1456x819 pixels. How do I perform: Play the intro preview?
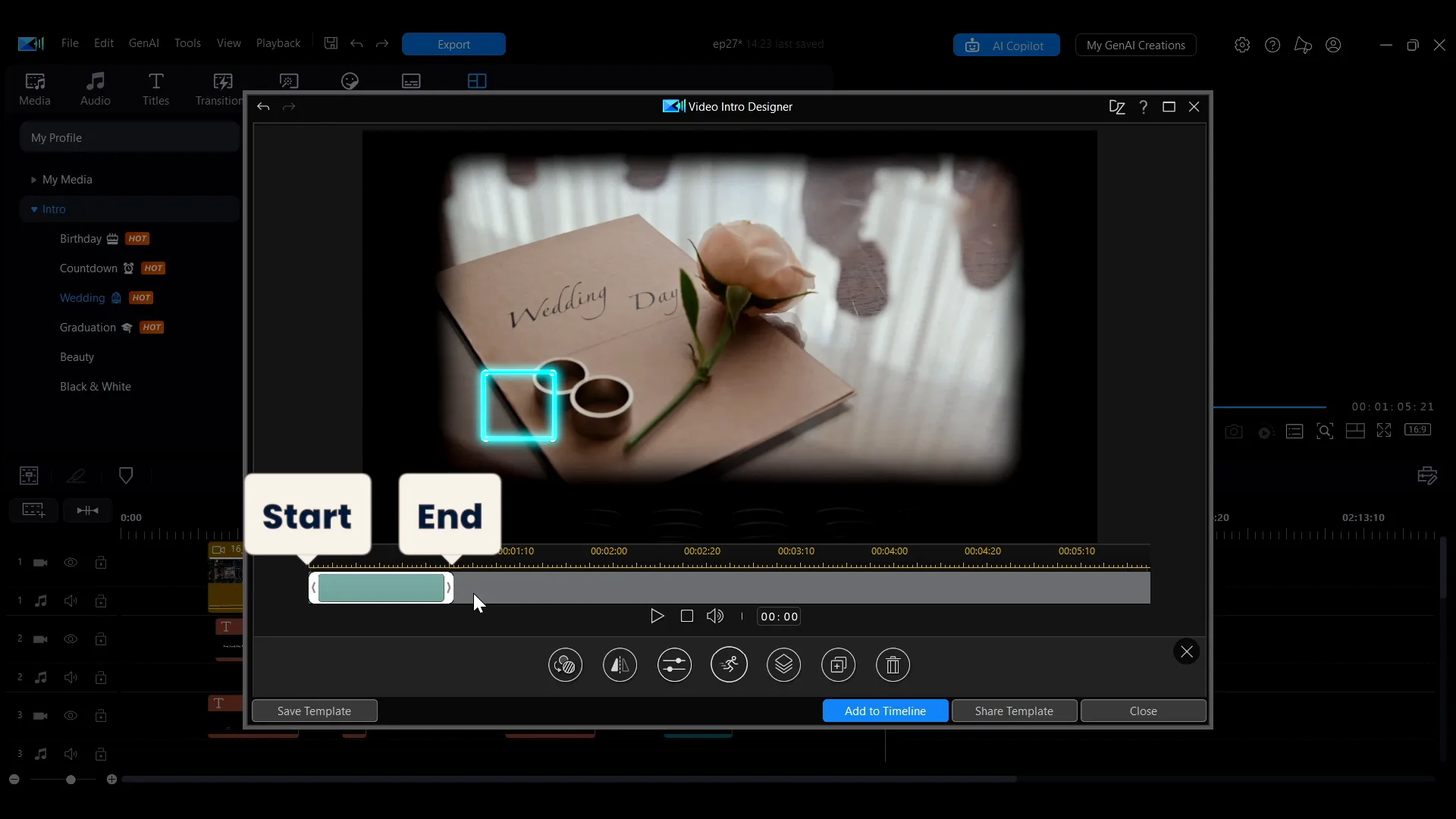pyautogui.click(x=657, y=616)
